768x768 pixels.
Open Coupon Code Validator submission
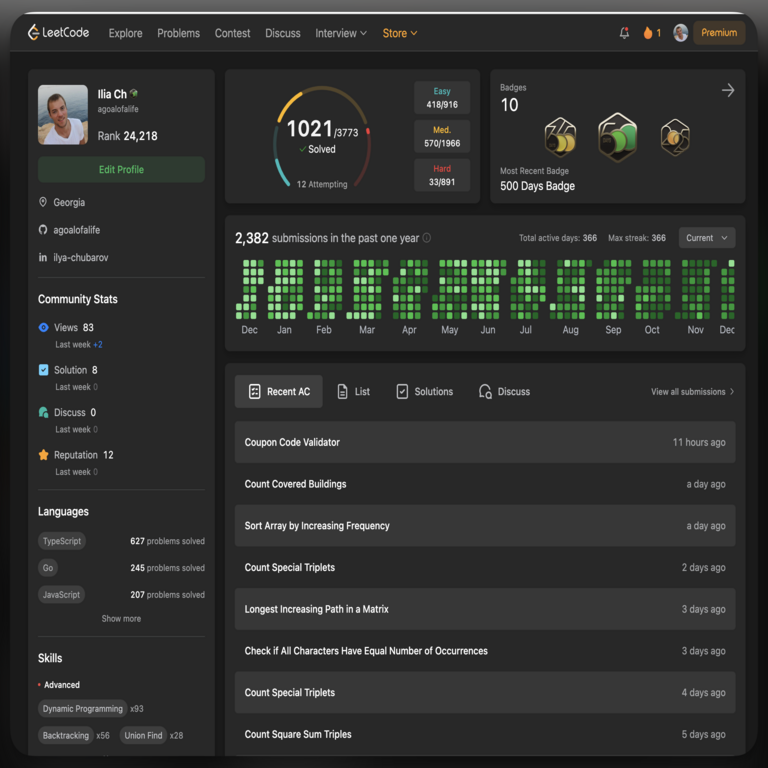(292, 442)
